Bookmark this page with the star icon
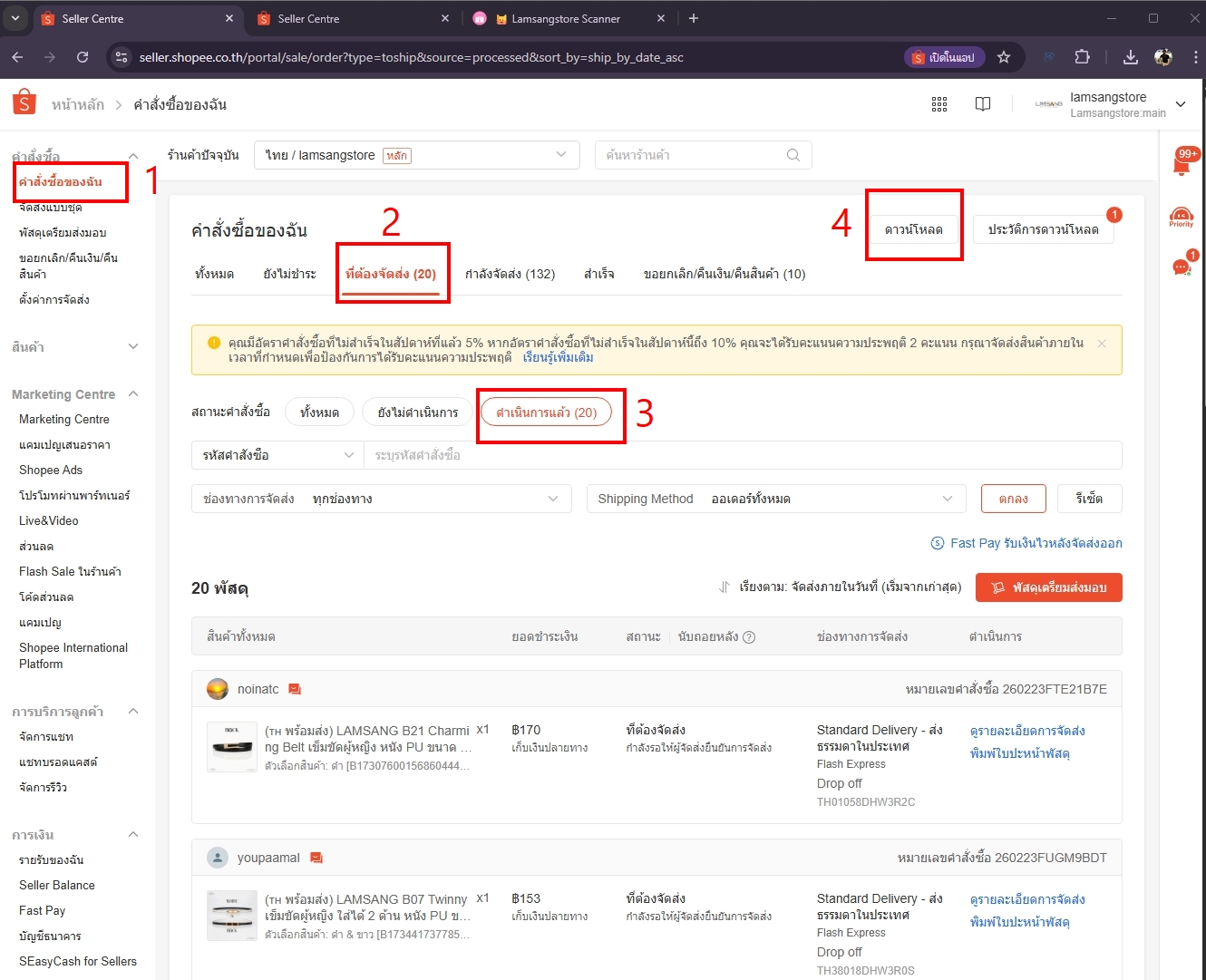This screenshot has height=980, width=1206. point(1004,57)
